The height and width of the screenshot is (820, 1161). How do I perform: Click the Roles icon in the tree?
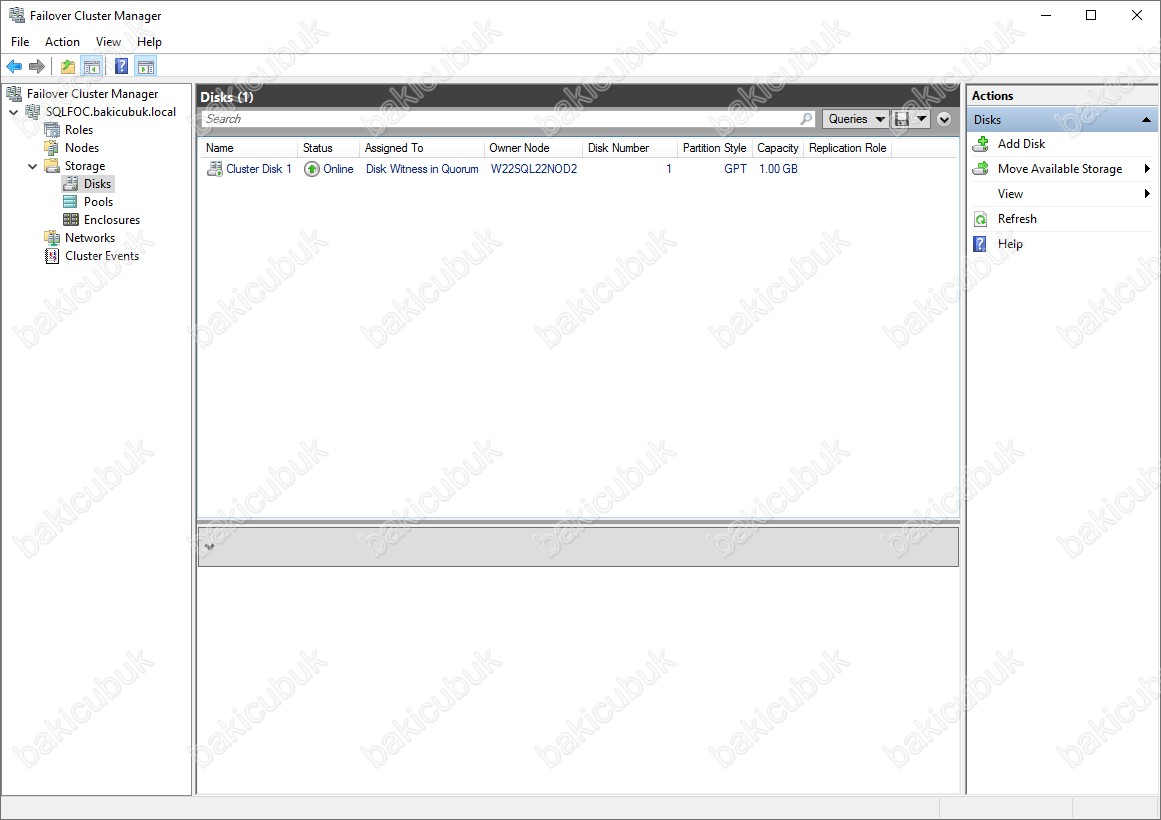click(52, 130)
